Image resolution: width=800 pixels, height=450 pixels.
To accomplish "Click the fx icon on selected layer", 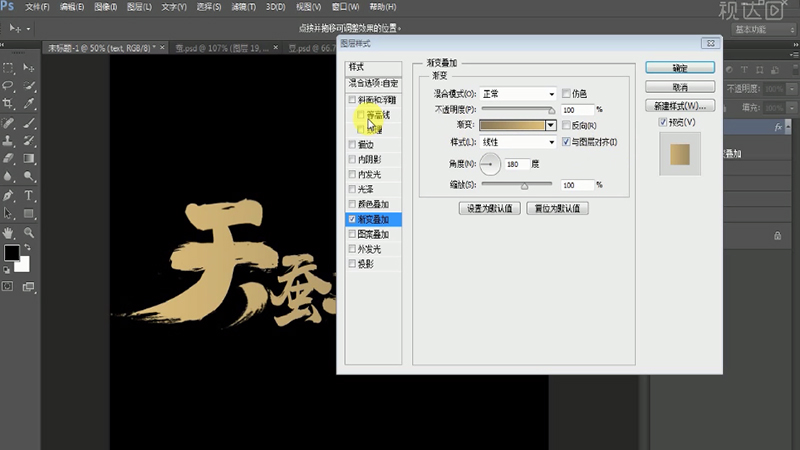I will (778, 128).
